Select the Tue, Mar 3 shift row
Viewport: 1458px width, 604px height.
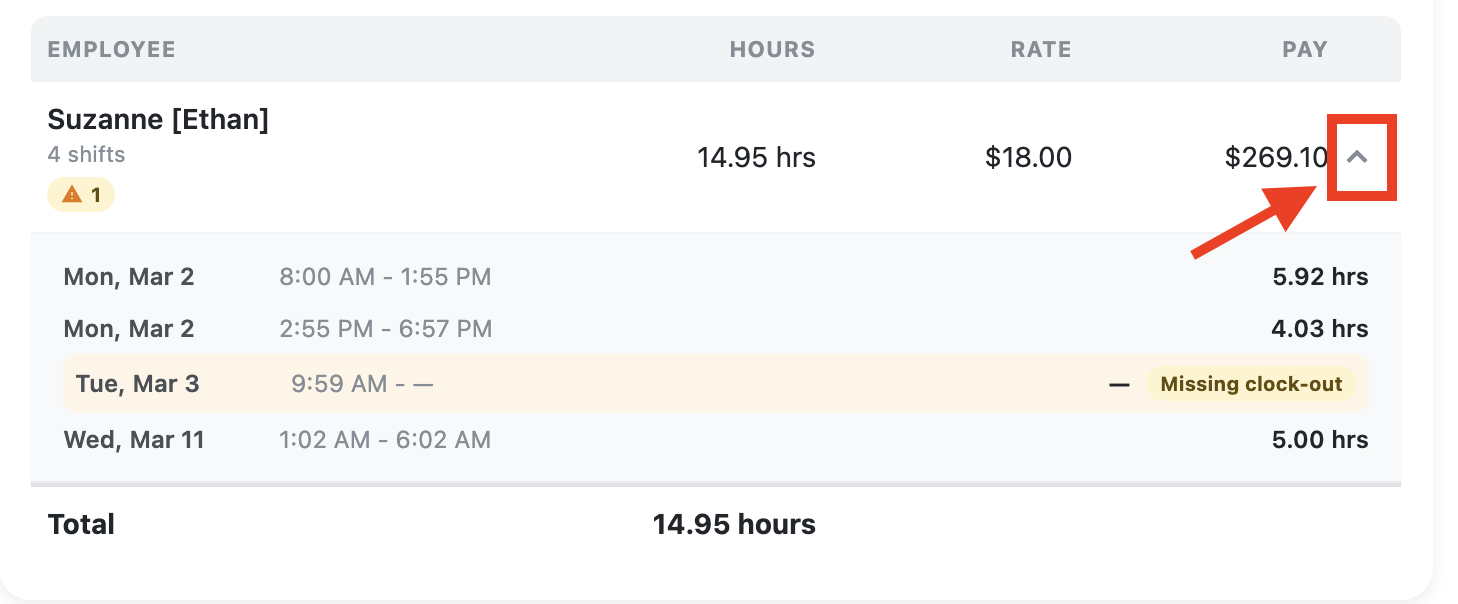coord(715,384)
